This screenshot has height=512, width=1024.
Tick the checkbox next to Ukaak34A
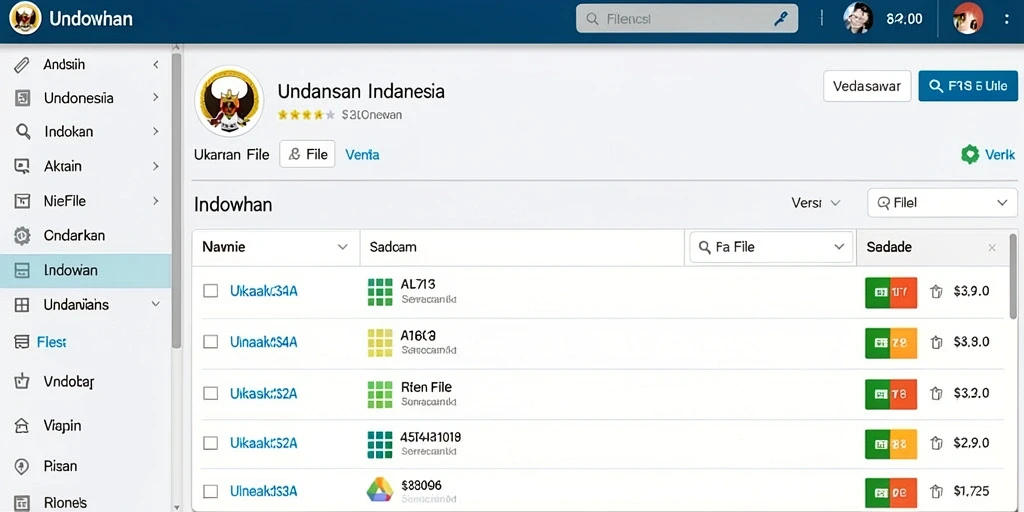pyautogui.click(x=210, y=291)
